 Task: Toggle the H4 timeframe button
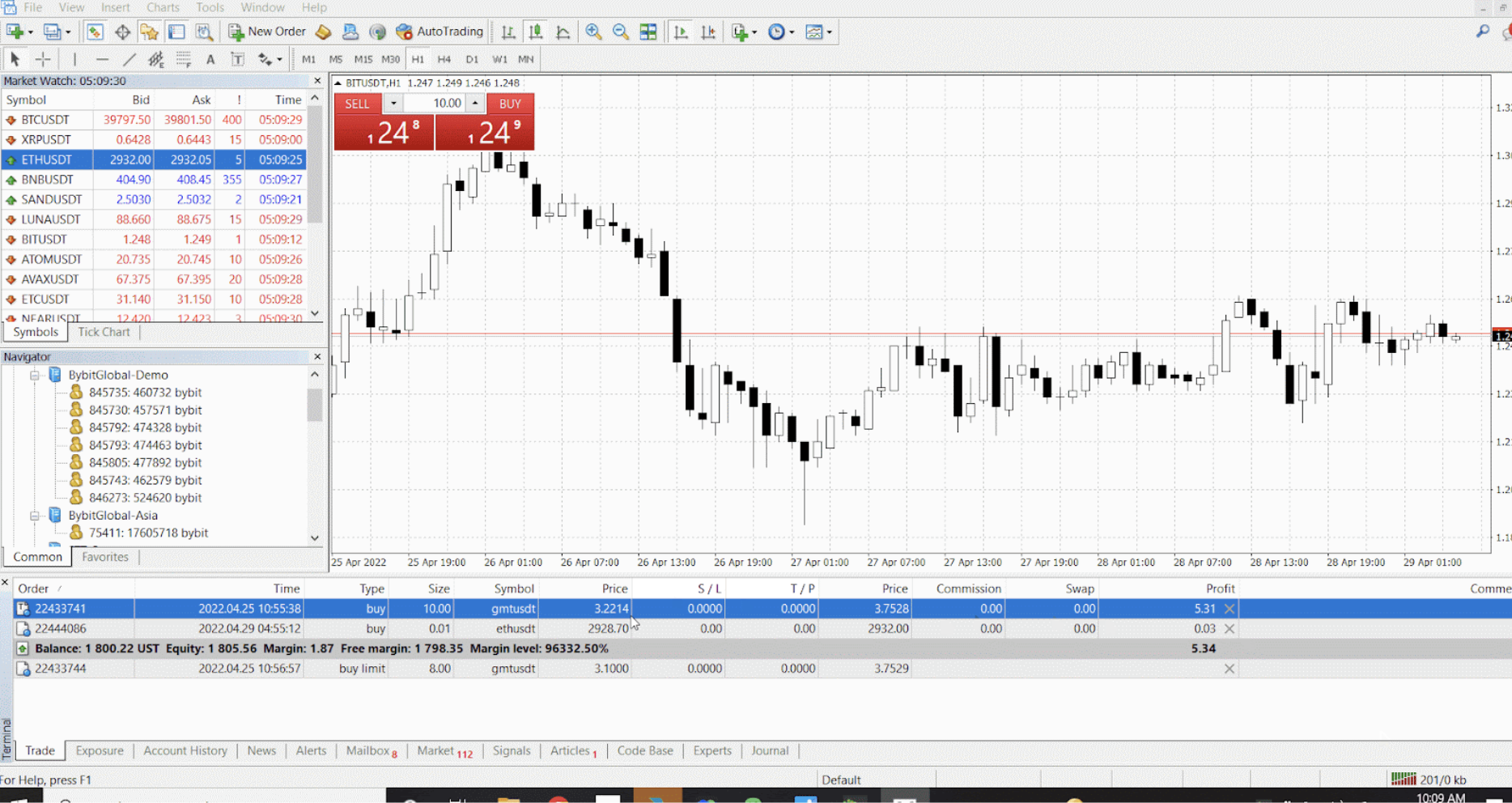click(444, 59)
